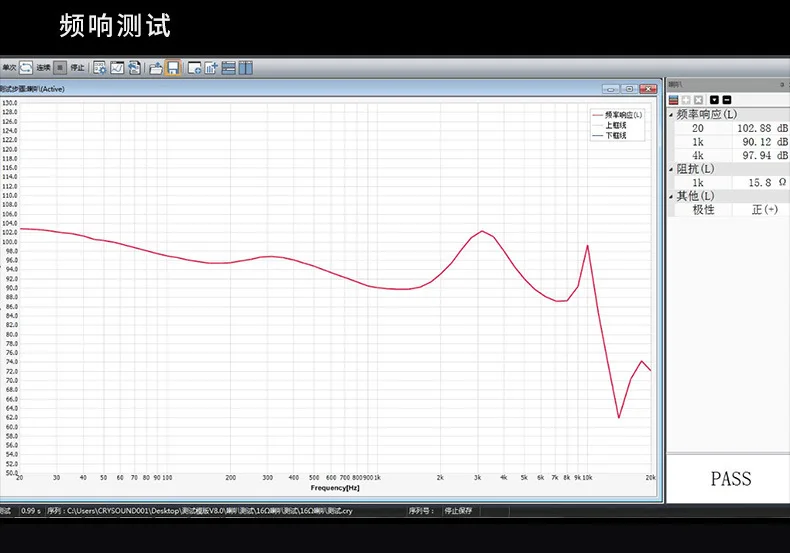Click the square stop icon beside 停止

(60, 67)
